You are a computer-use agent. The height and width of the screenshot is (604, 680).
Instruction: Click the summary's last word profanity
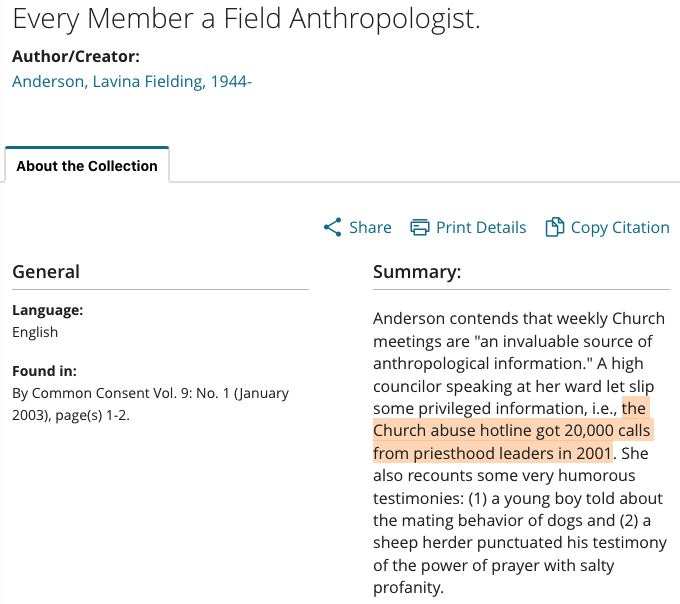(408, 588)
